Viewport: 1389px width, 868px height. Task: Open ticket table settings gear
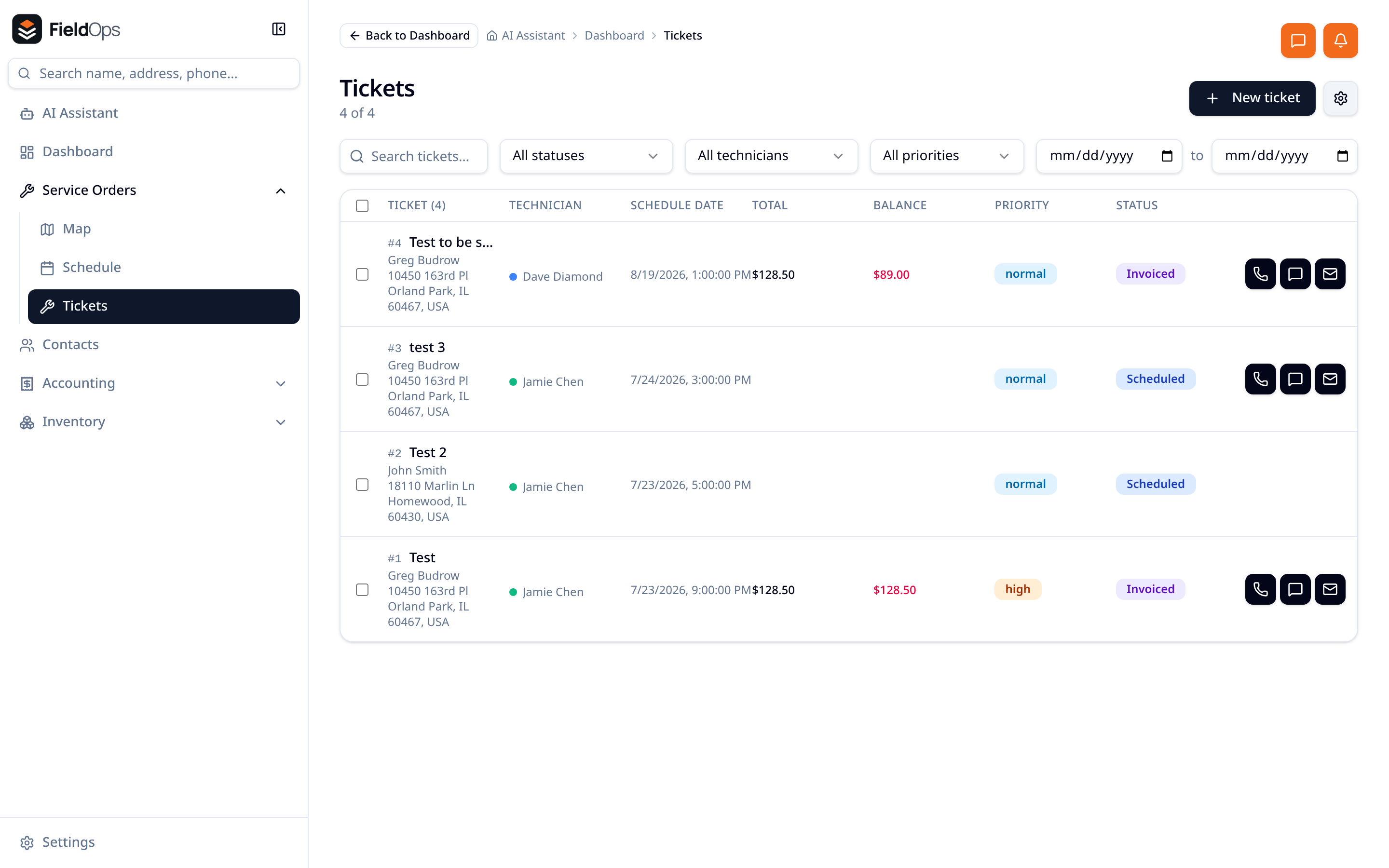coord(1340,98)
